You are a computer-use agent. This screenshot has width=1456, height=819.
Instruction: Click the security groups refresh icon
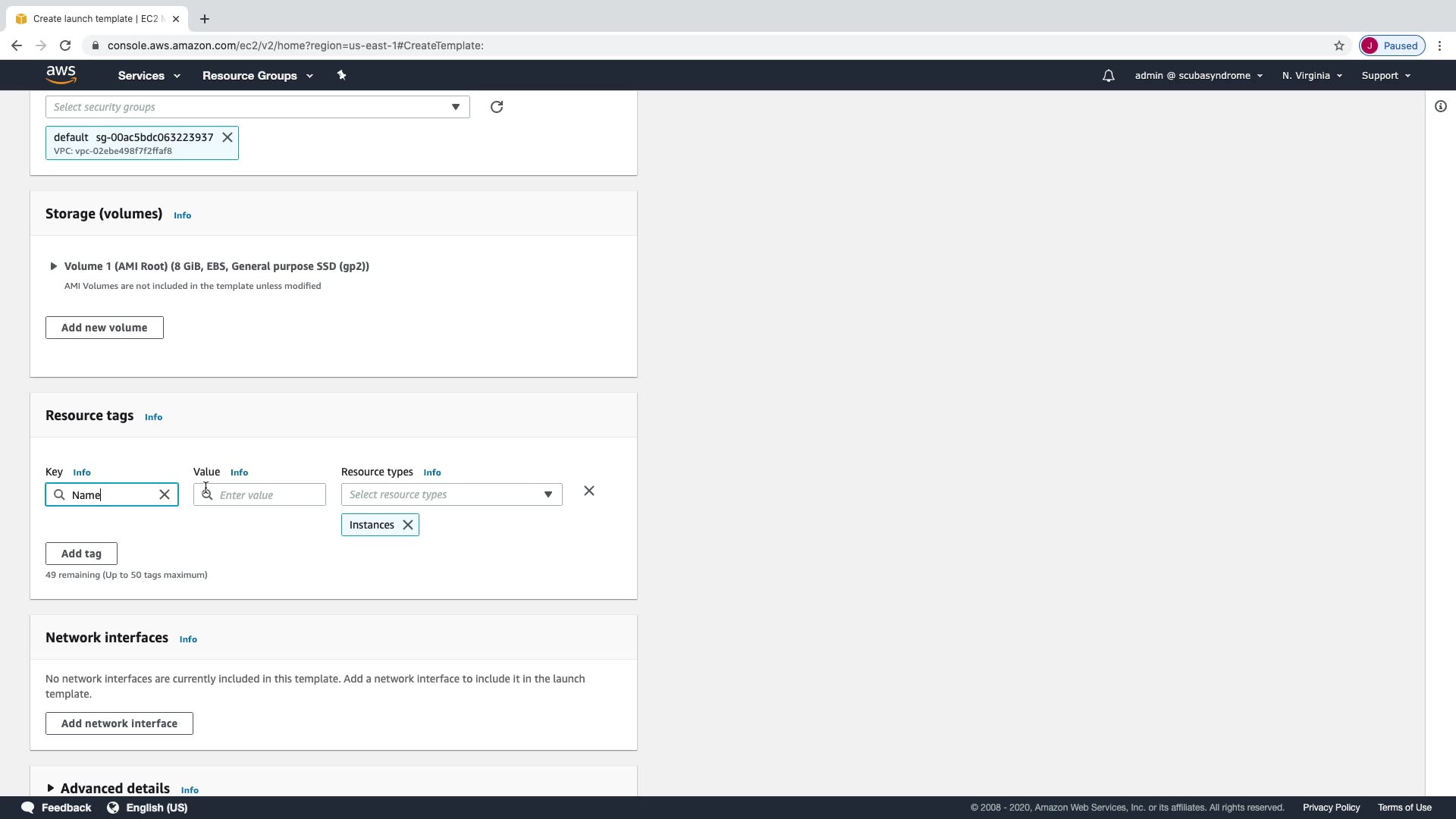[497, 107]
